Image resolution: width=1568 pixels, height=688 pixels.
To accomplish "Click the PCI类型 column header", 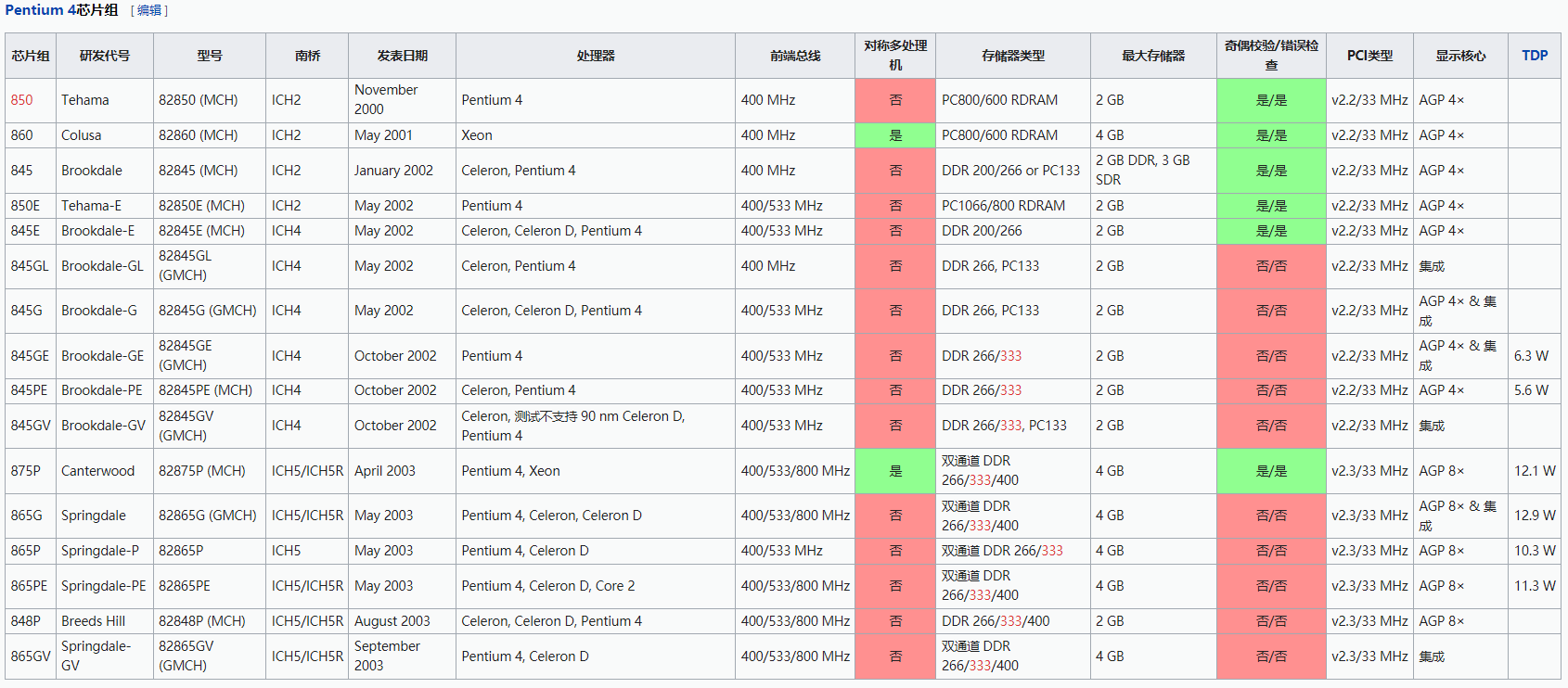I will coord(1370,56).
